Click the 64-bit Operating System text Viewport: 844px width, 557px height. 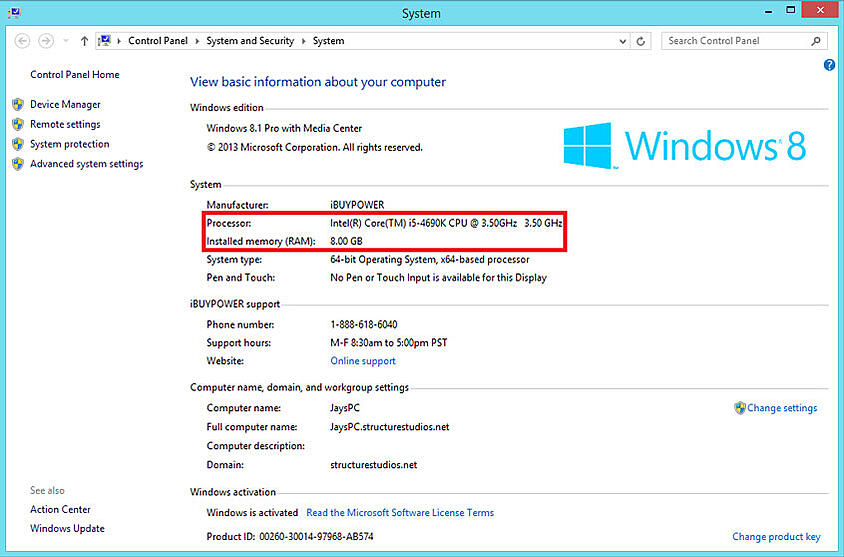(x=384, y=260)
